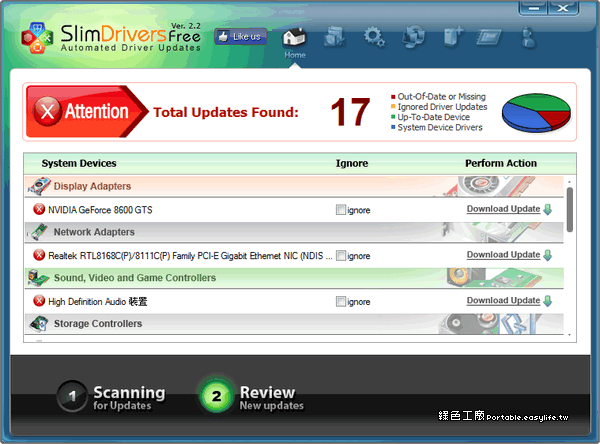Click green download arrow in NVIDIA row
The height and width of the screenshot is (444, 600).
(548, 209)
